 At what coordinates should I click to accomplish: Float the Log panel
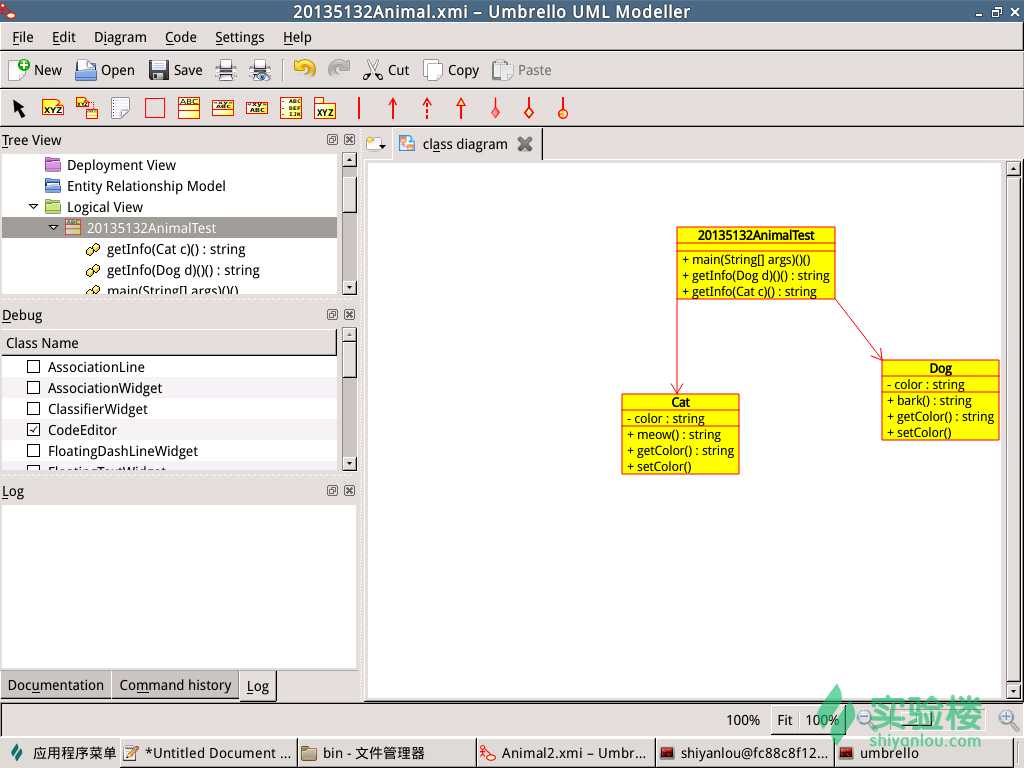pos(332,490)
